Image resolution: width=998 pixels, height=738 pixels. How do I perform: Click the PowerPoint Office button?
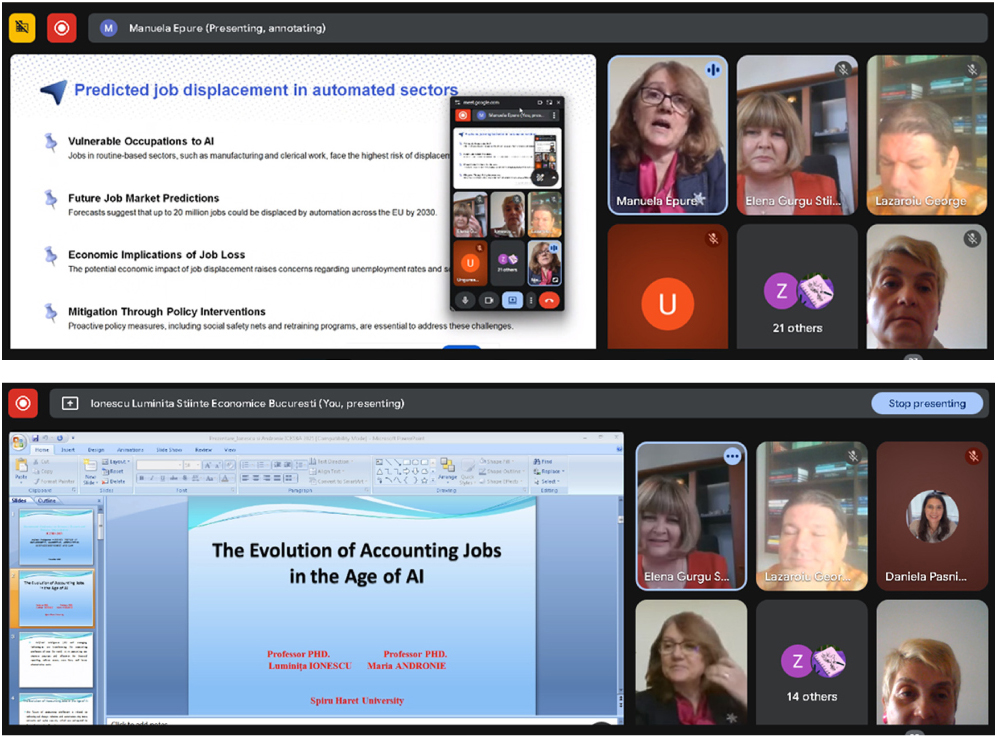[19, 441]
